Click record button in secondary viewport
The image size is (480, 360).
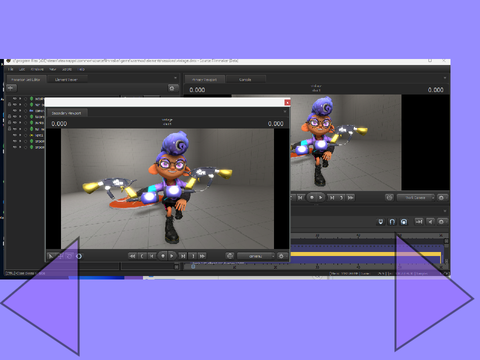tap(163, 256)
